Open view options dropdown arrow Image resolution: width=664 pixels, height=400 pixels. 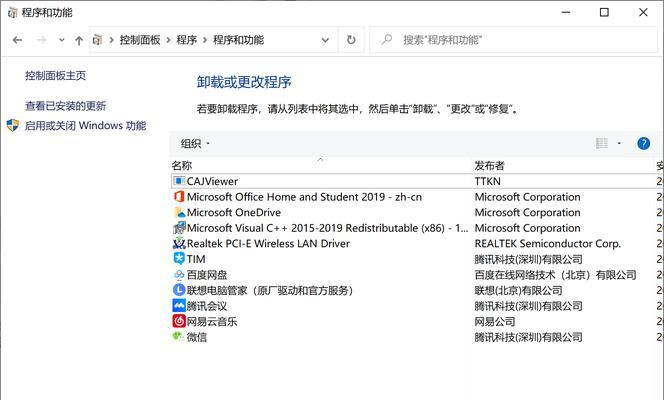point(619,143)
